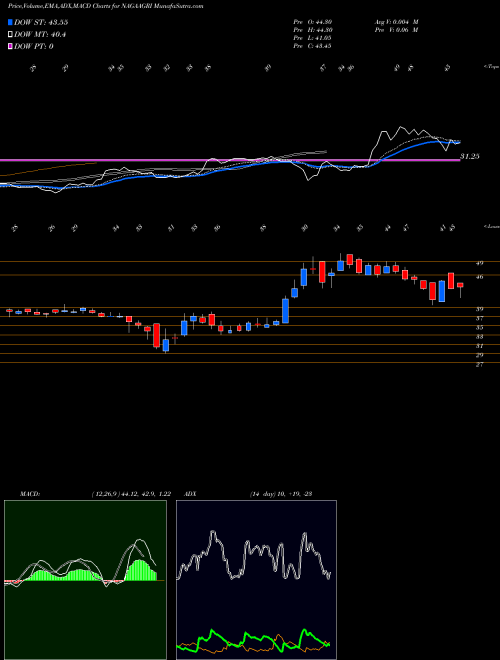Click the 31.25 label on magenta line

point(471,157)
